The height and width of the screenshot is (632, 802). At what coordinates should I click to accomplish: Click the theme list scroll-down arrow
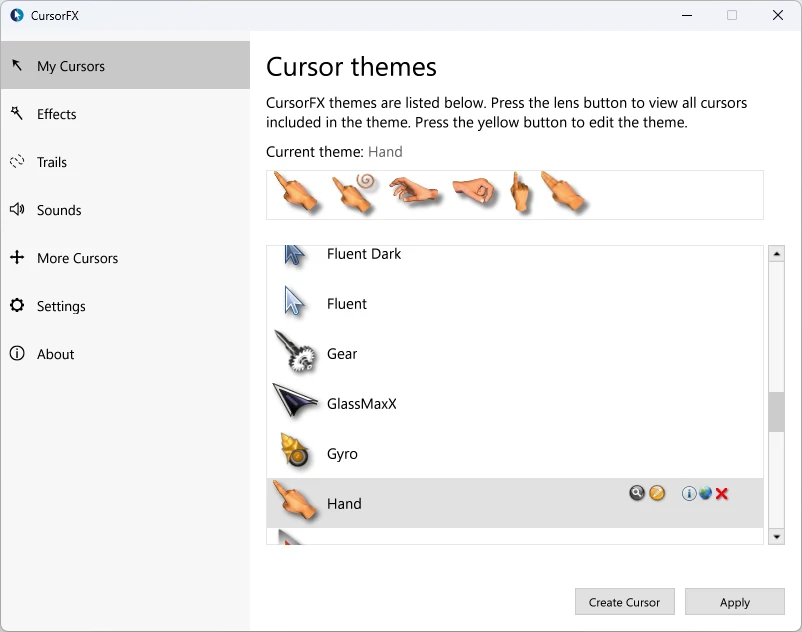point(776,536)
